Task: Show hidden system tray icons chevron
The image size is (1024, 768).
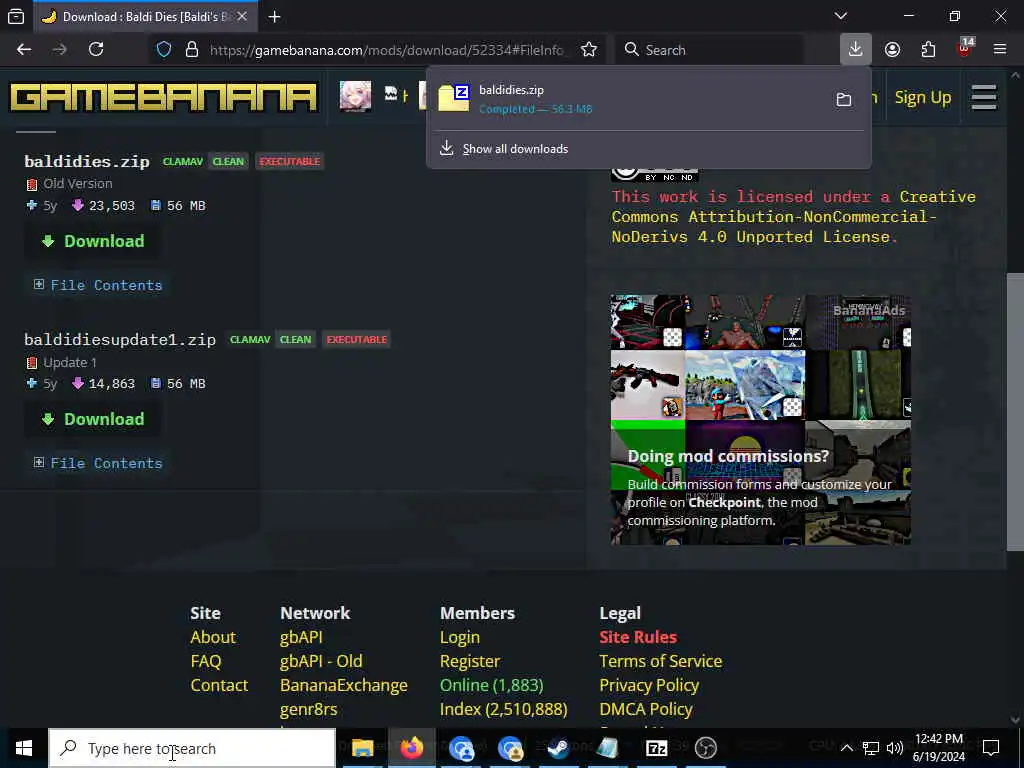Action: click(846, 748)
